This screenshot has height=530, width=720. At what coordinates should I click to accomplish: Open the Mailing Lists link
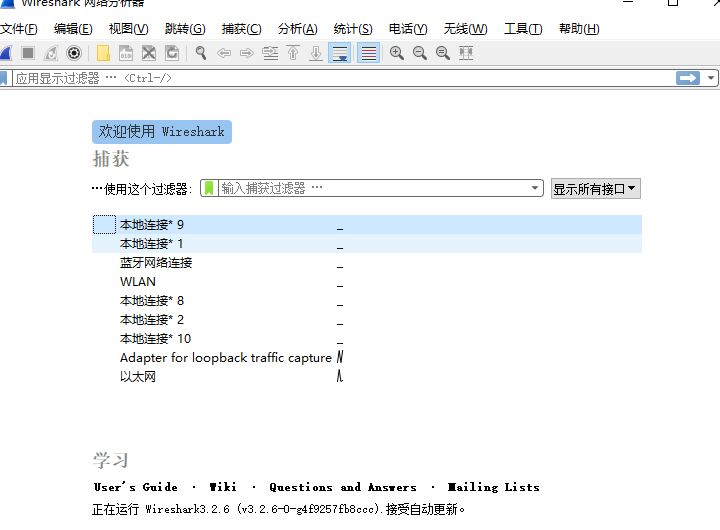[x=494, y=487]
